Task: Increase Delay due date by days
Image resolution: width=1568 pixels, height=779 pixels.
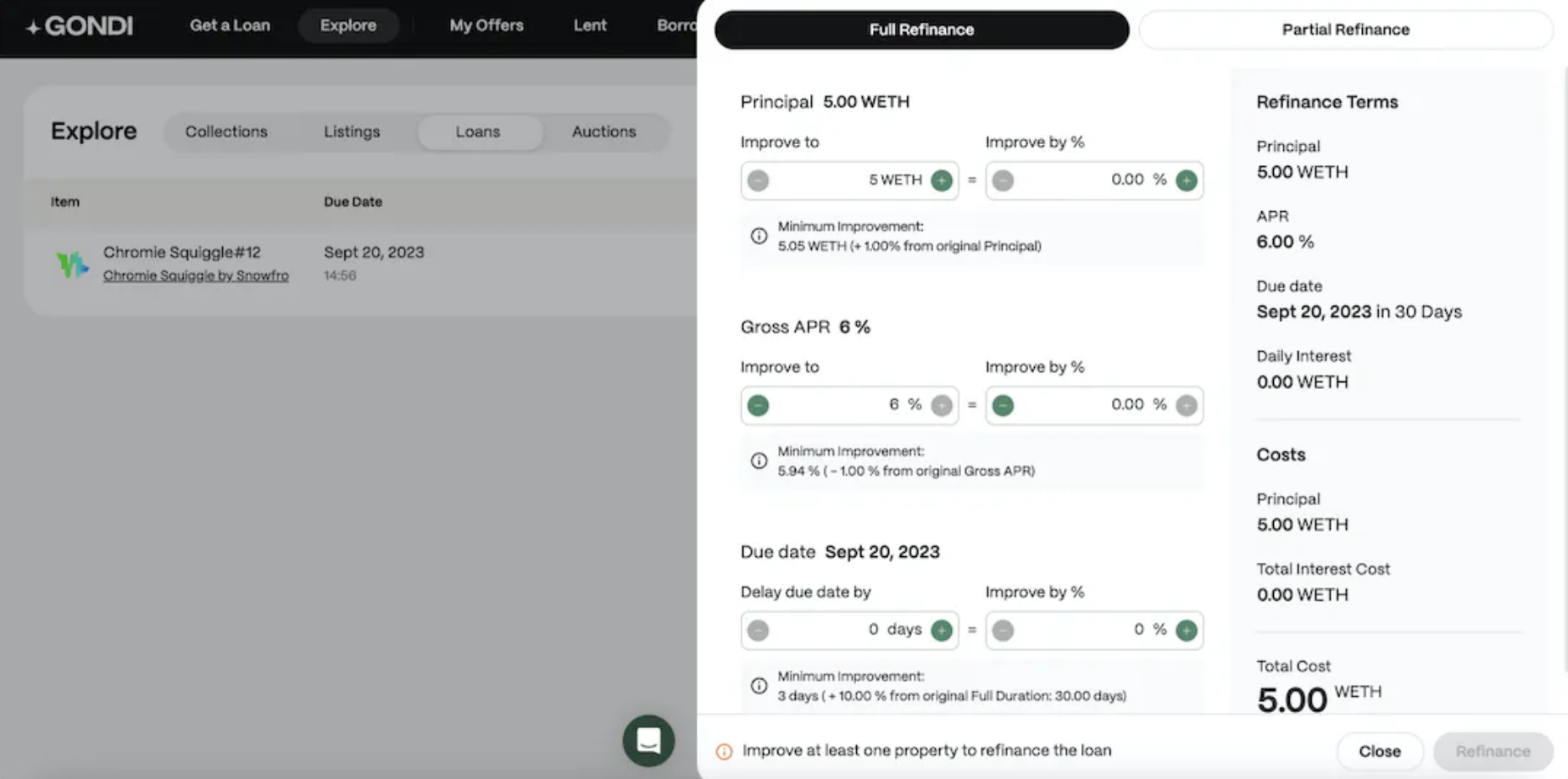Action: tap(942, 631)
